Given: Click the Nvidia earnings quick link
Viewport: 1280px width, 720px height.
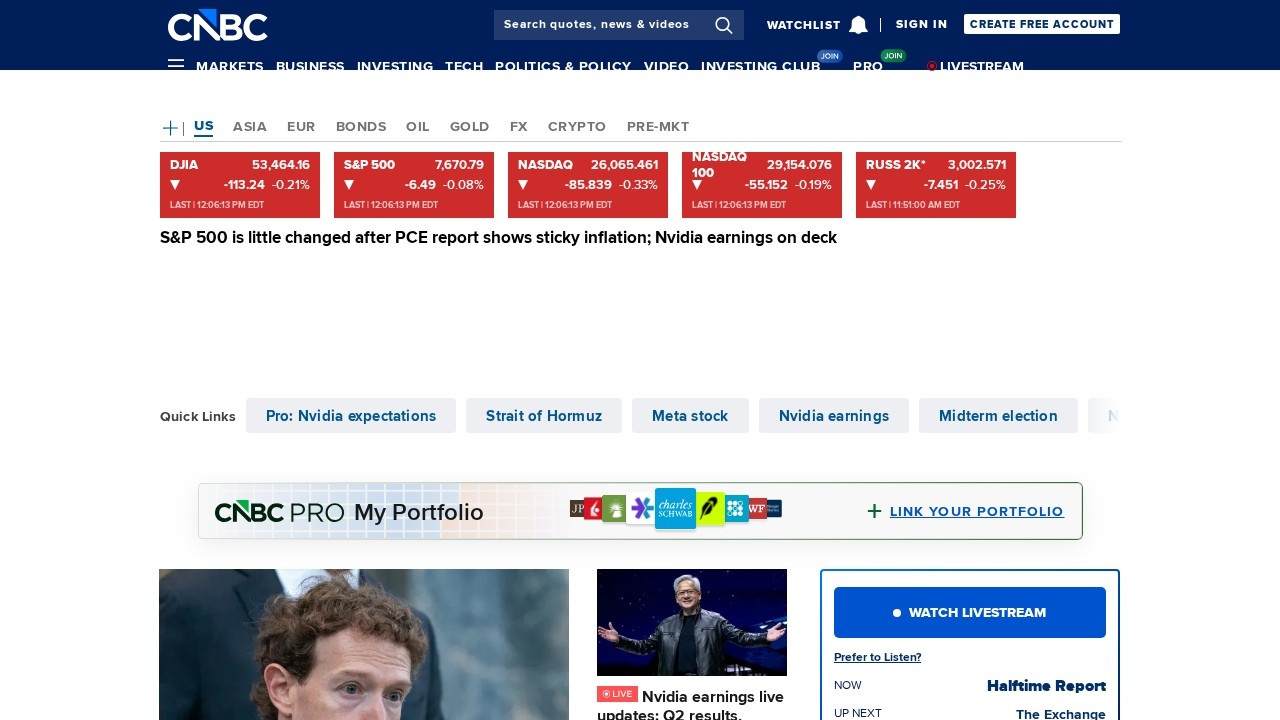Looking at the screenshot, I should coord(834,416).
